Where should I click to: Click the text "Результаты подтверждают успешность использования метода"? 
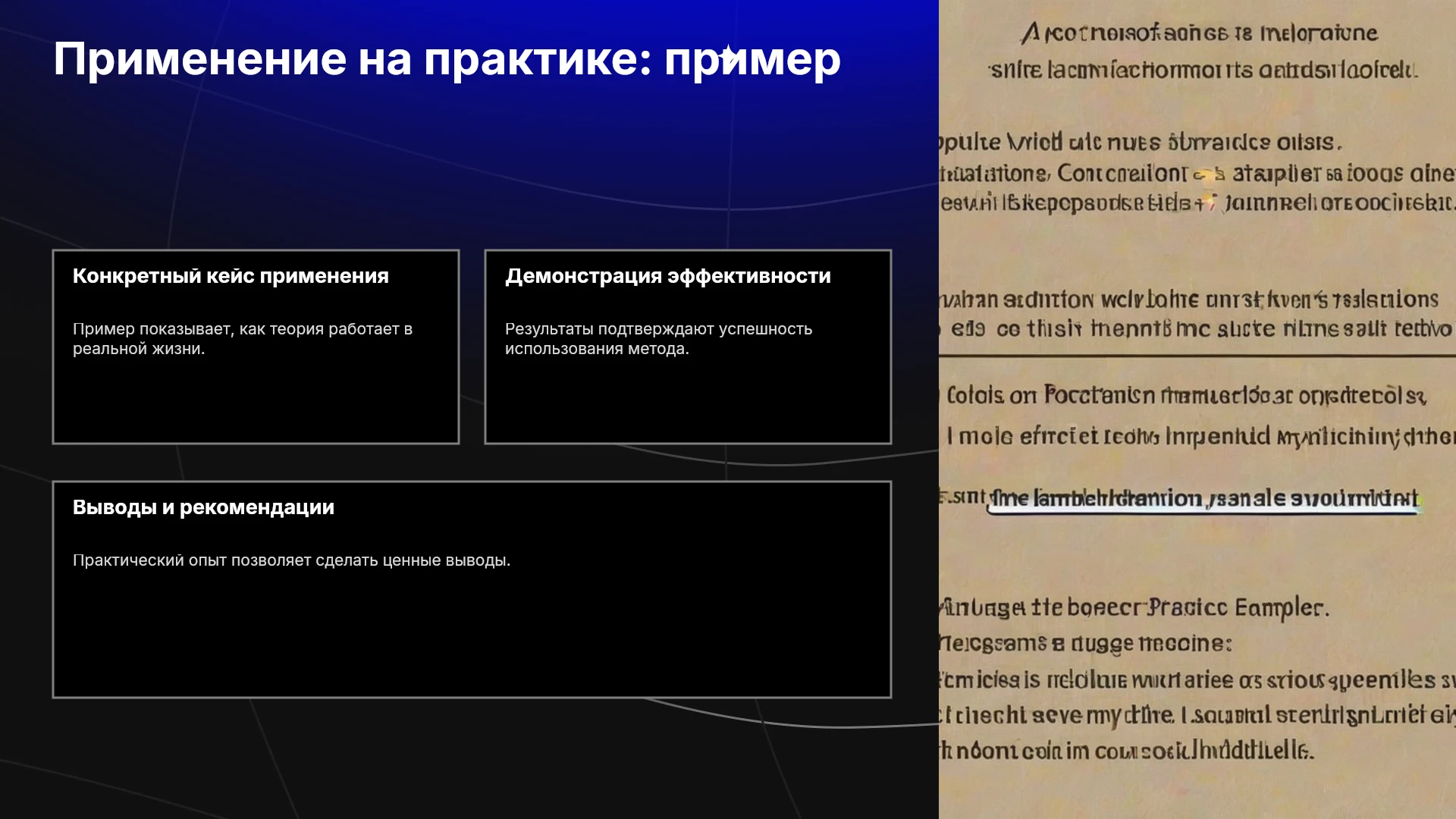[658, 339]
